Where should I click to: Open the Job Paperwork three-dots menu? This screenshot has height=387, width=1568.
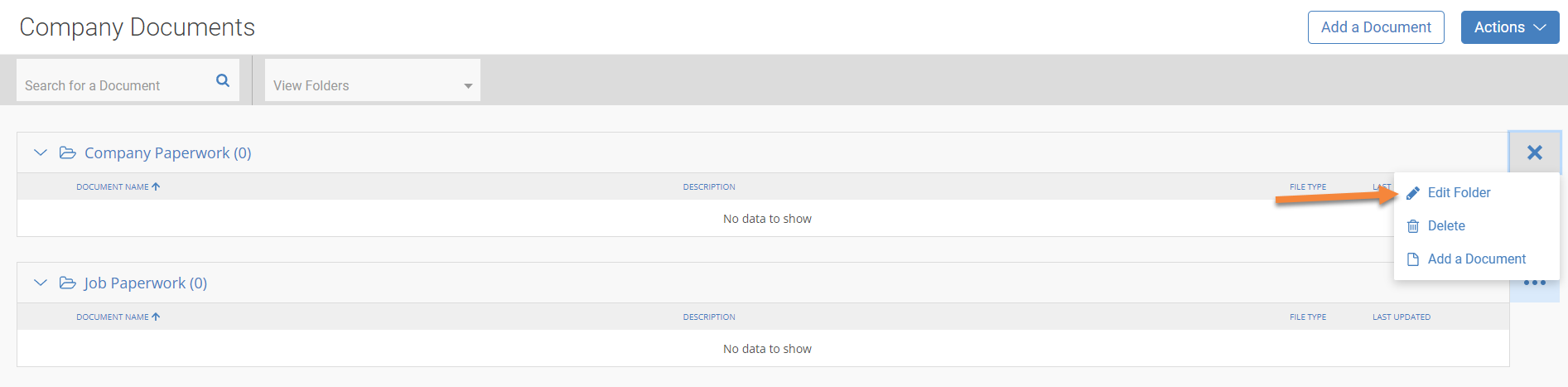[x=1535, y=284]
